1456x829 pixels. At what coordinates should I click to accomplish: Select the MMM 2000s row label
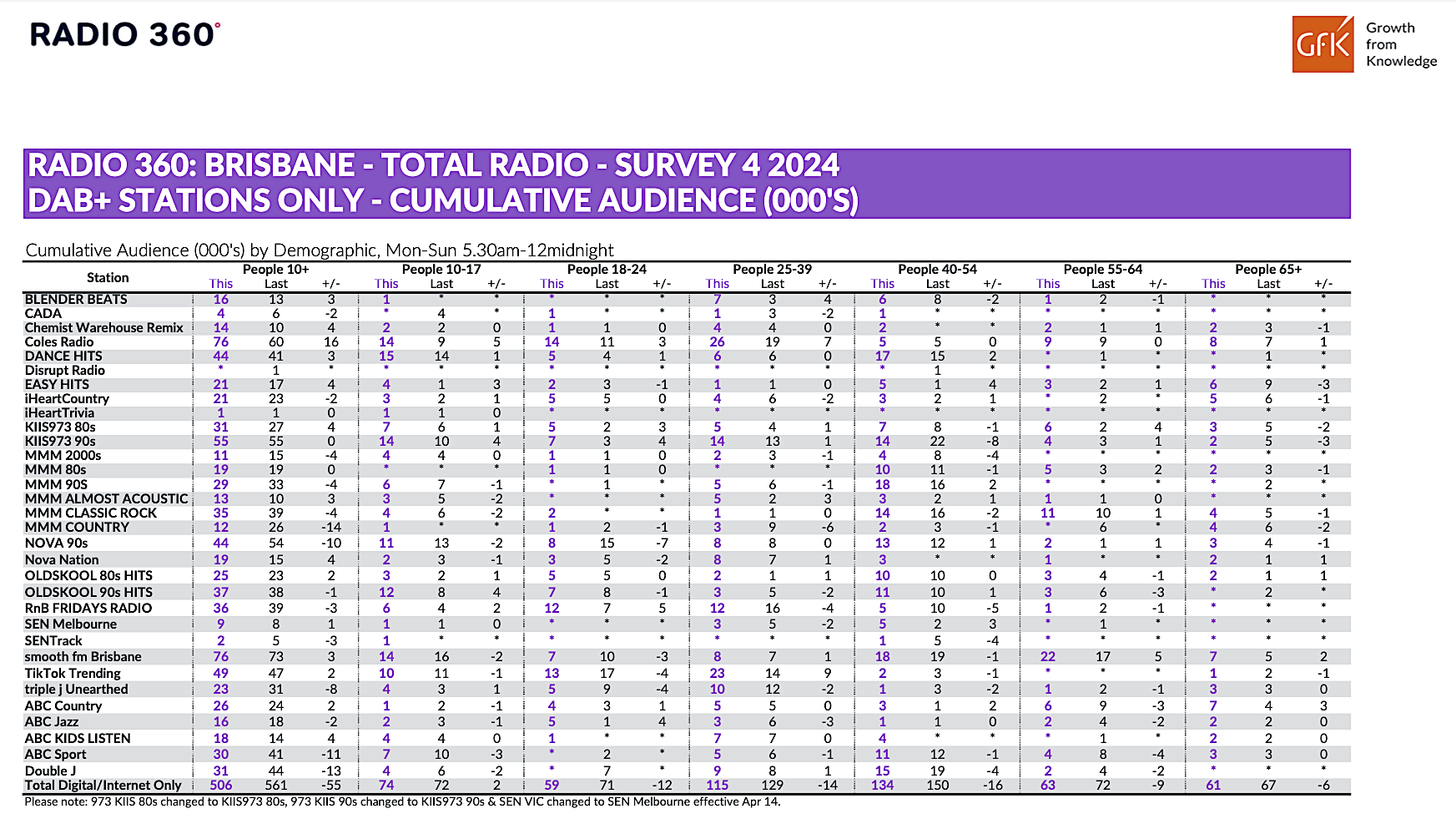pos(63,455)
